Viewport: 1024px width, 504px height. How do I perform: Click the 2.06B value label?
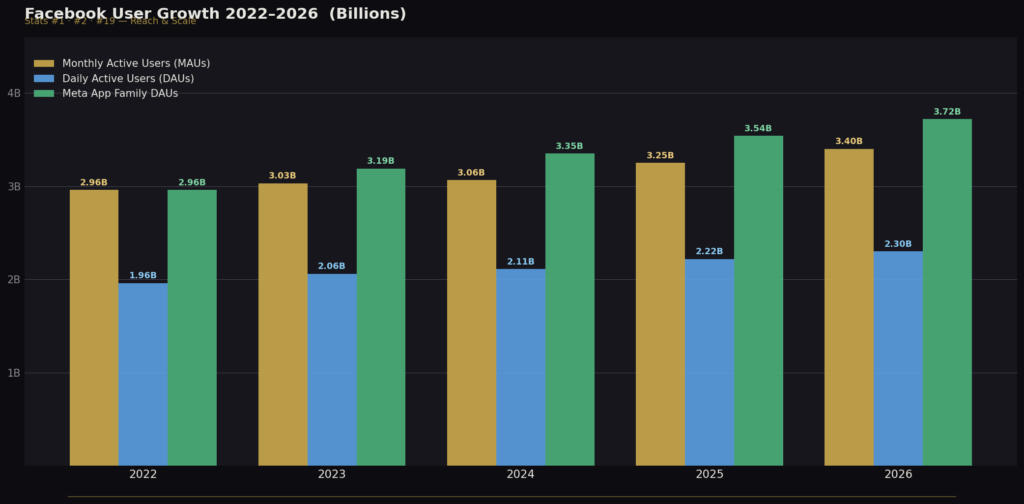point(332,266)
